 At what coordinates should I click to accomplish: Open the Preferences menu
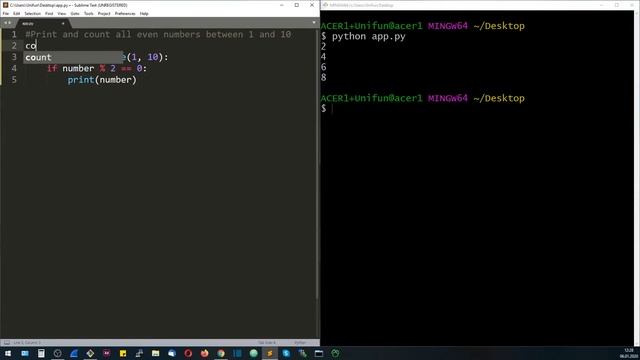coord(125,13)
